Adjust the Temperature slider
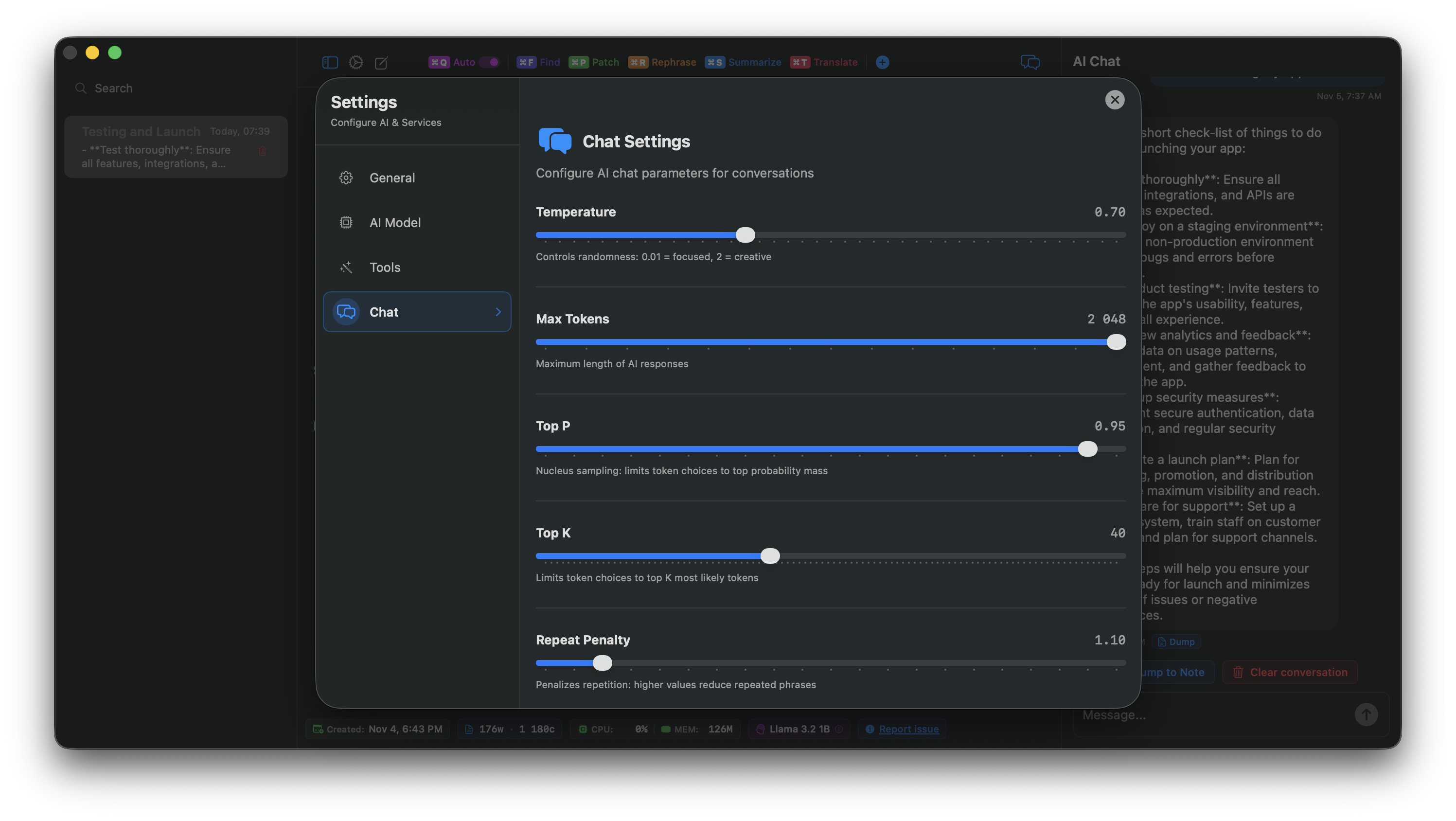Image resolution: width=1456 pixels, height=821 pixels. [745, 235]
